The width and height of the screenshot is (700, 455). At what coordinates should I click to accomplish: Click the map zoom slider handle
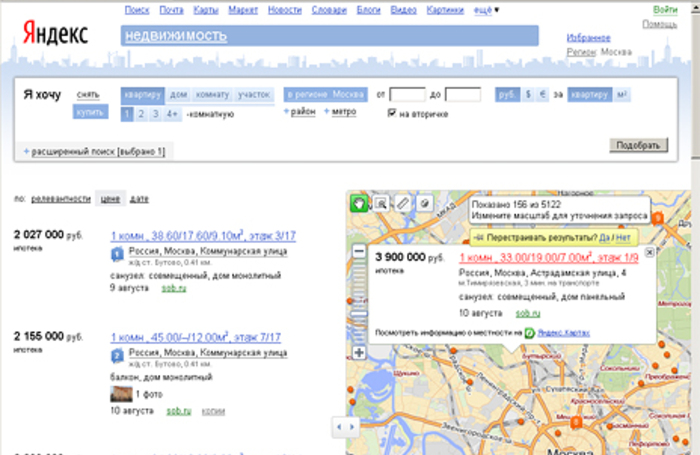[359, 314]
